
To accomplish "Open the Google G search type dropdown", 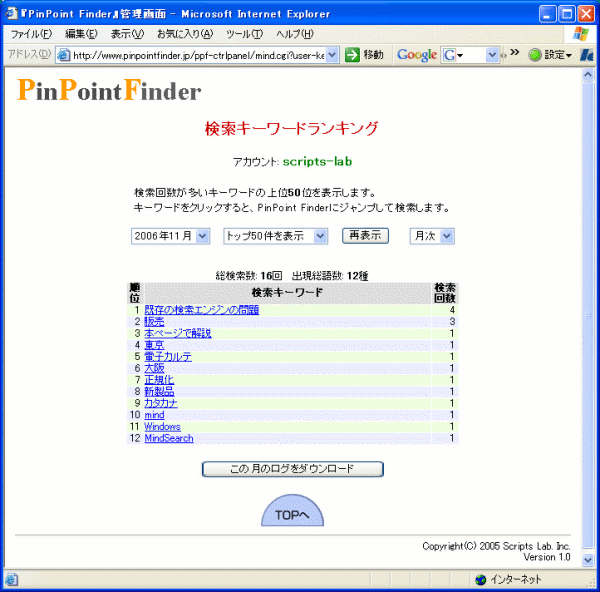I will pos(460,55).
